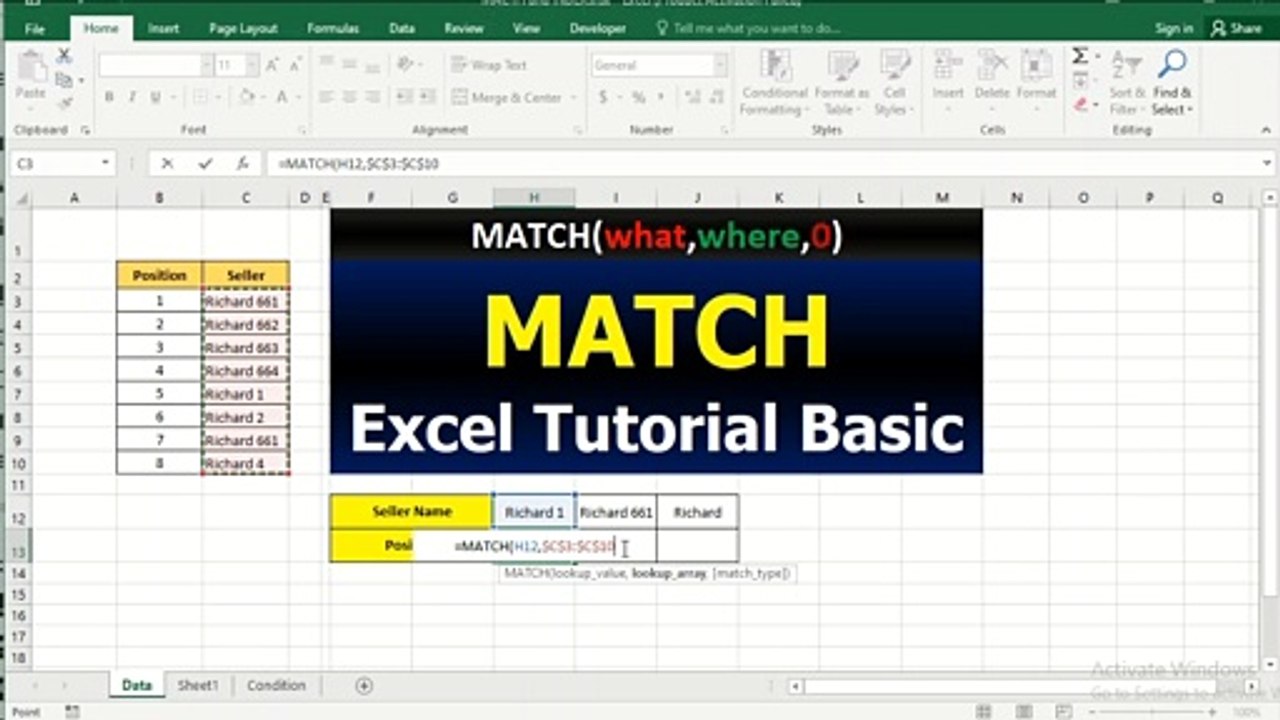Cut selection with the scissors icon

point(64,56)
